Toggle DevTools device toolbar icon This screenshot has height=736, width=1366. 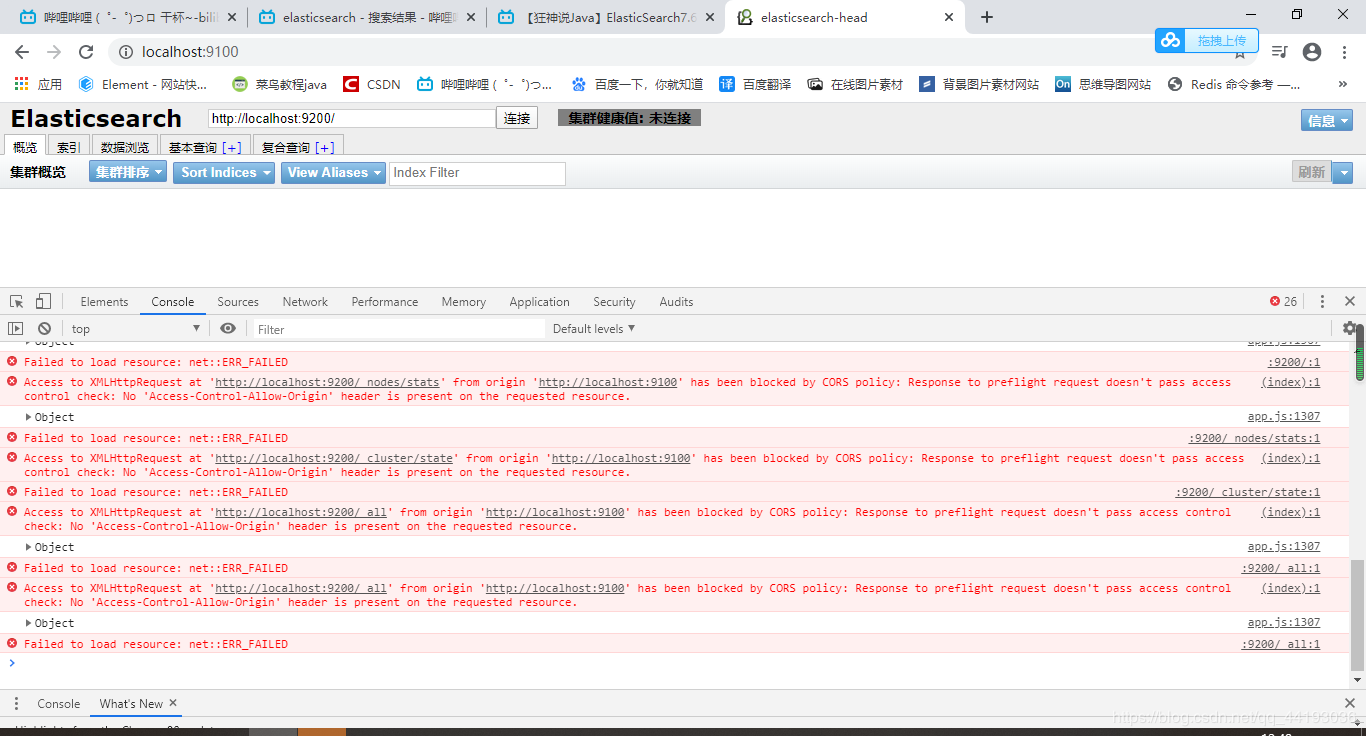43,301
